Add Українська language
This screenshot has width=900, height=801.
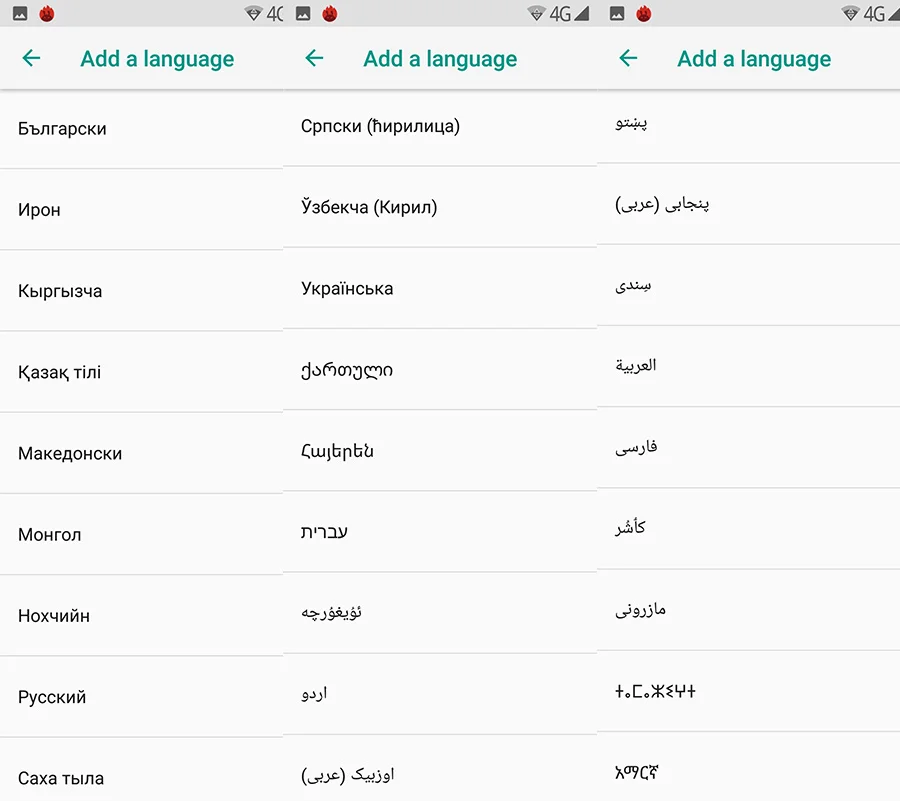click(x=440, y=289)
